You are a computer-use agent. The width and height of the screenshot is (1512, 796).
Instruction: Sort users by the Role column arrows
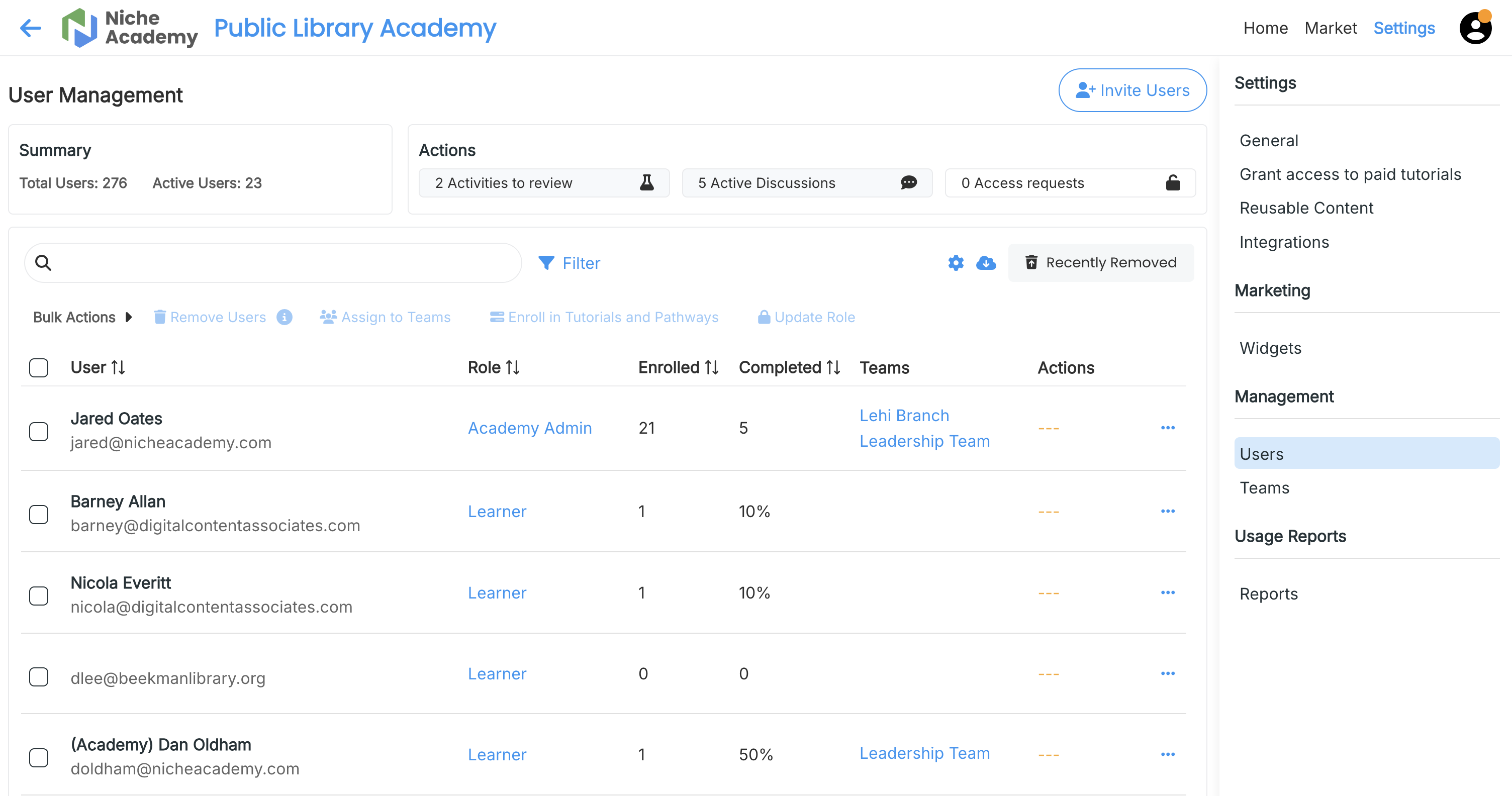coord(513,367)
